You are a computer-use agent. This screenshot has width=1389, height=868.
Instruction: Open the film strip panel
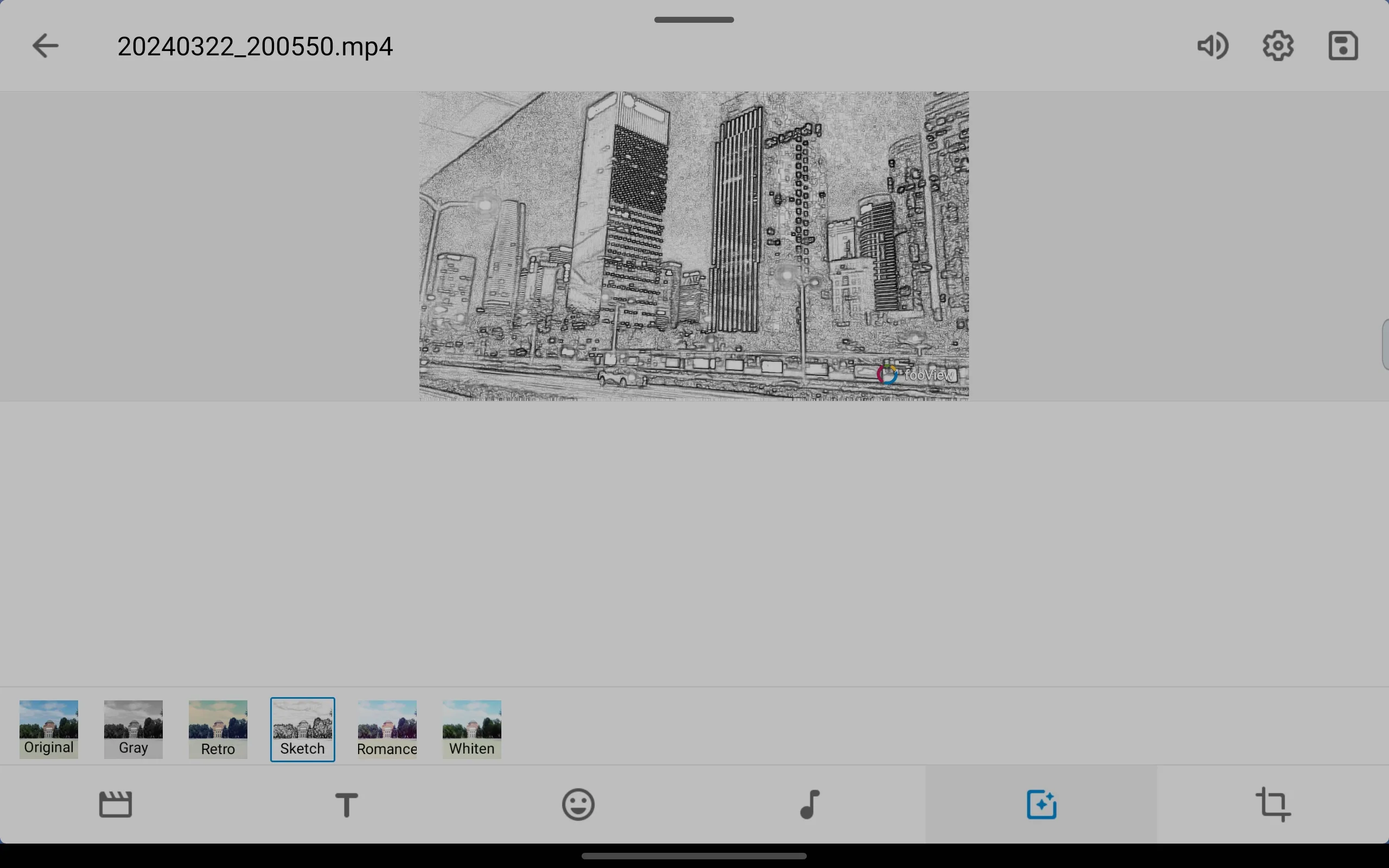pyautogui.click(x=116, y=804)
